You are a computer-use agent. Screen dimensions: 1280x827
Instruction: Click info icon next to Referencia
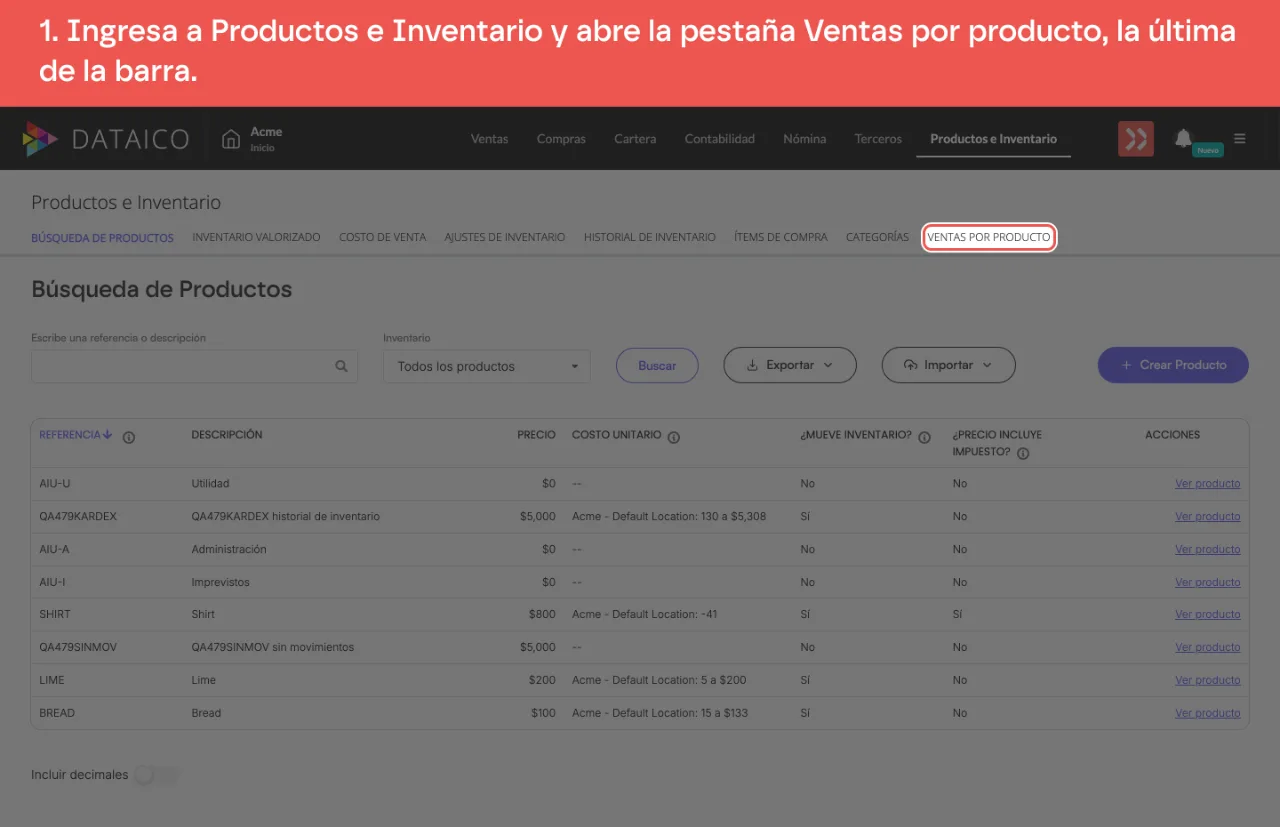[129, 437]
